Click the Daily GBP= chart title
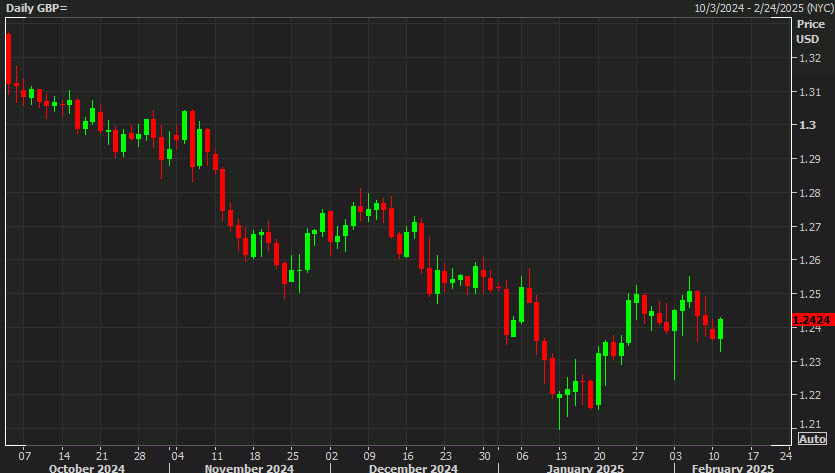Screen dimensions: 835x473 coord(37,8)
